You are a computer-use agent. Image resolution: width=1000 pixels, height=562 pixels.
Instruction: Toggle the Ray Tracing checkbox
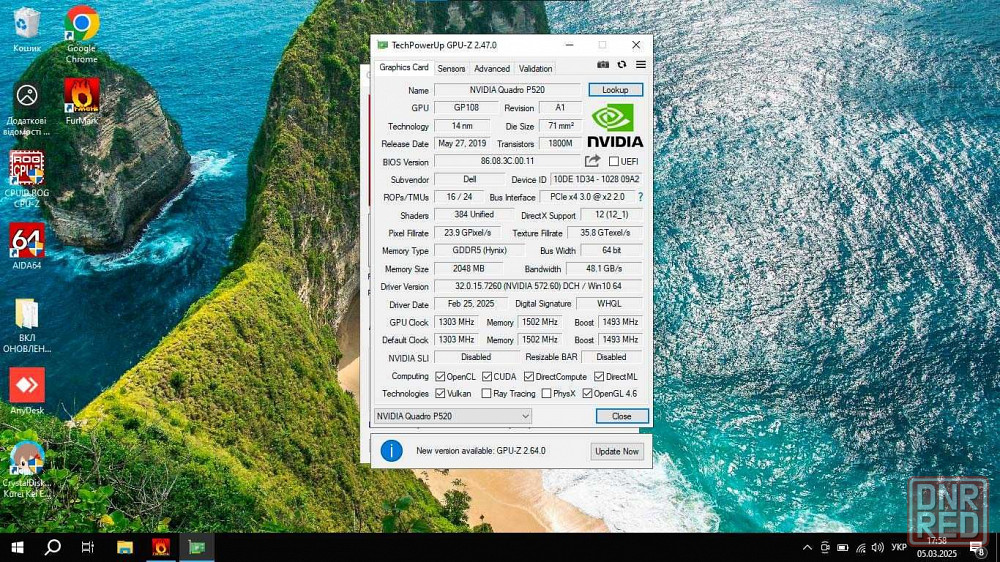click(487, 394)
